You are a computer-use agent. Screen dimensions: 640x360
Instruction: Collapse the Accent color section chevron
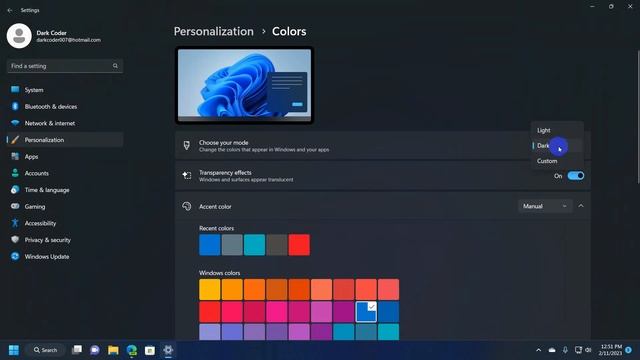tap(581, 206)
